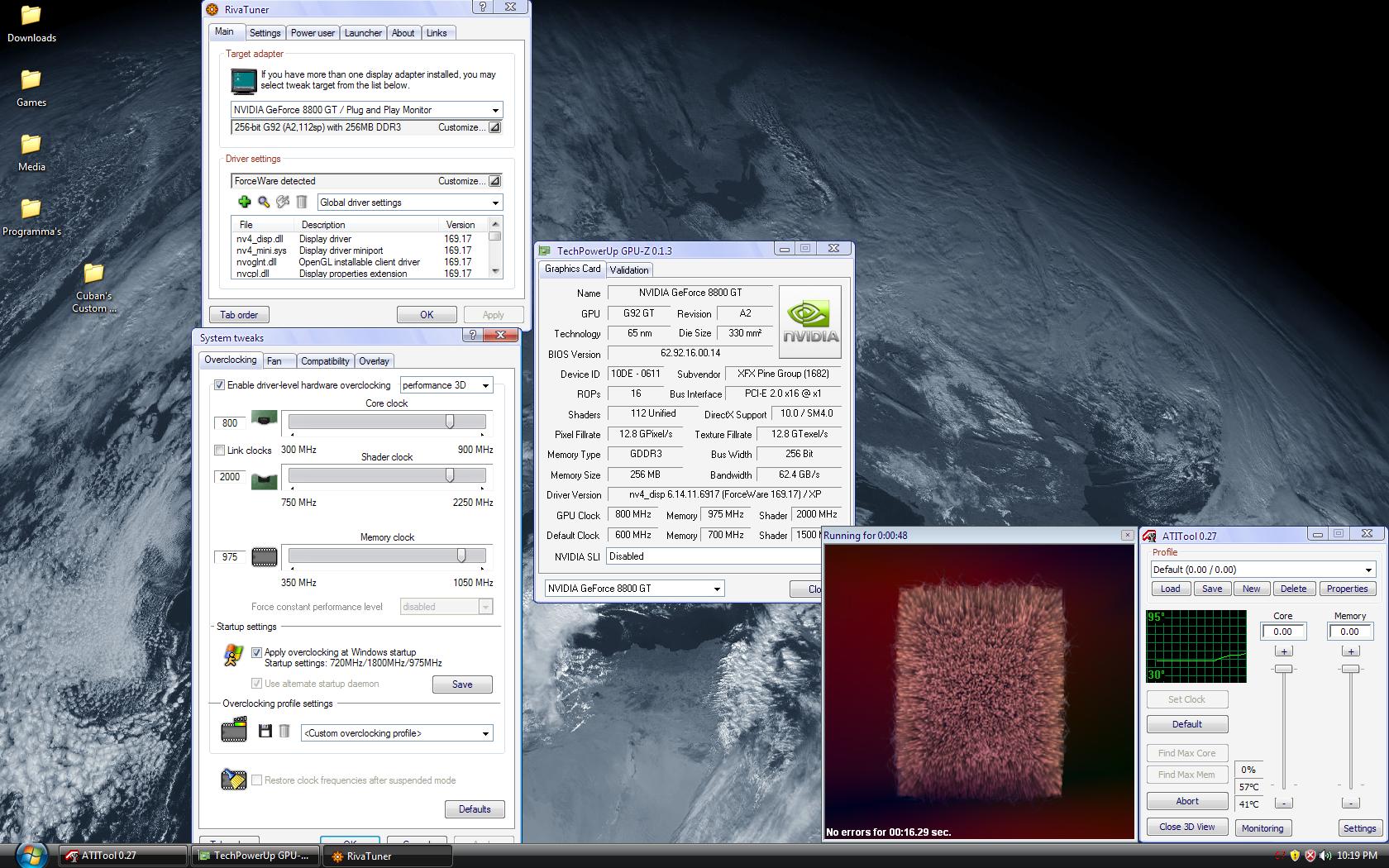The image size is (1389, 868).
Task: Increase ATITool Core with the plus stepper
Action: pyautogui.click(x=1283, y=651)
